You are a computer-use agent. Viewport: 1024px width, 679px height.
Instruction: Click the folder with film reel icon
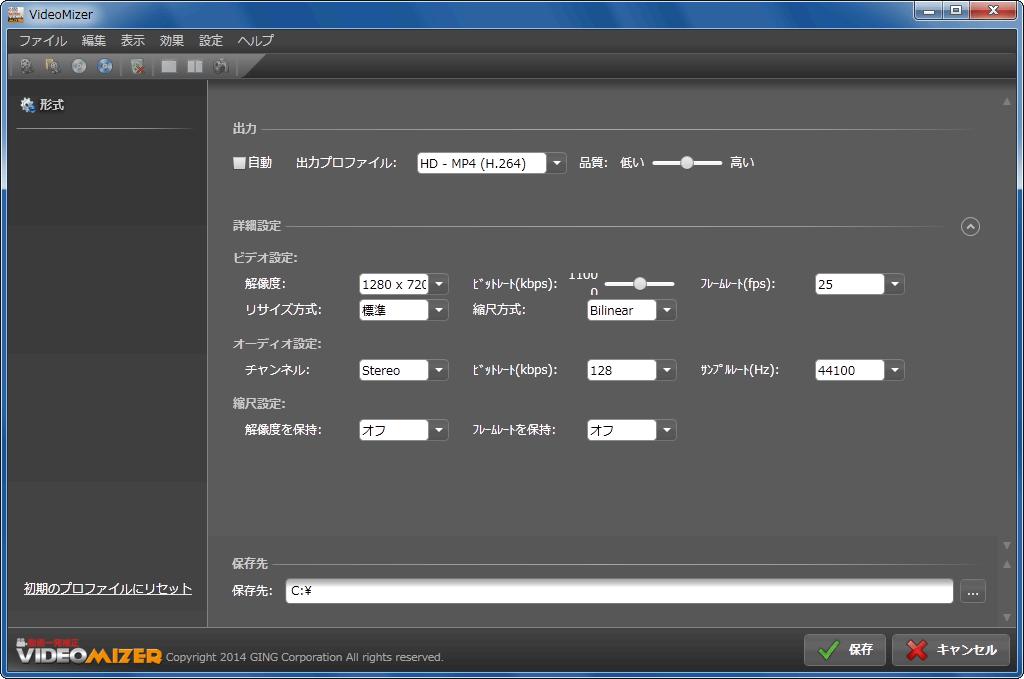[52, 66]
